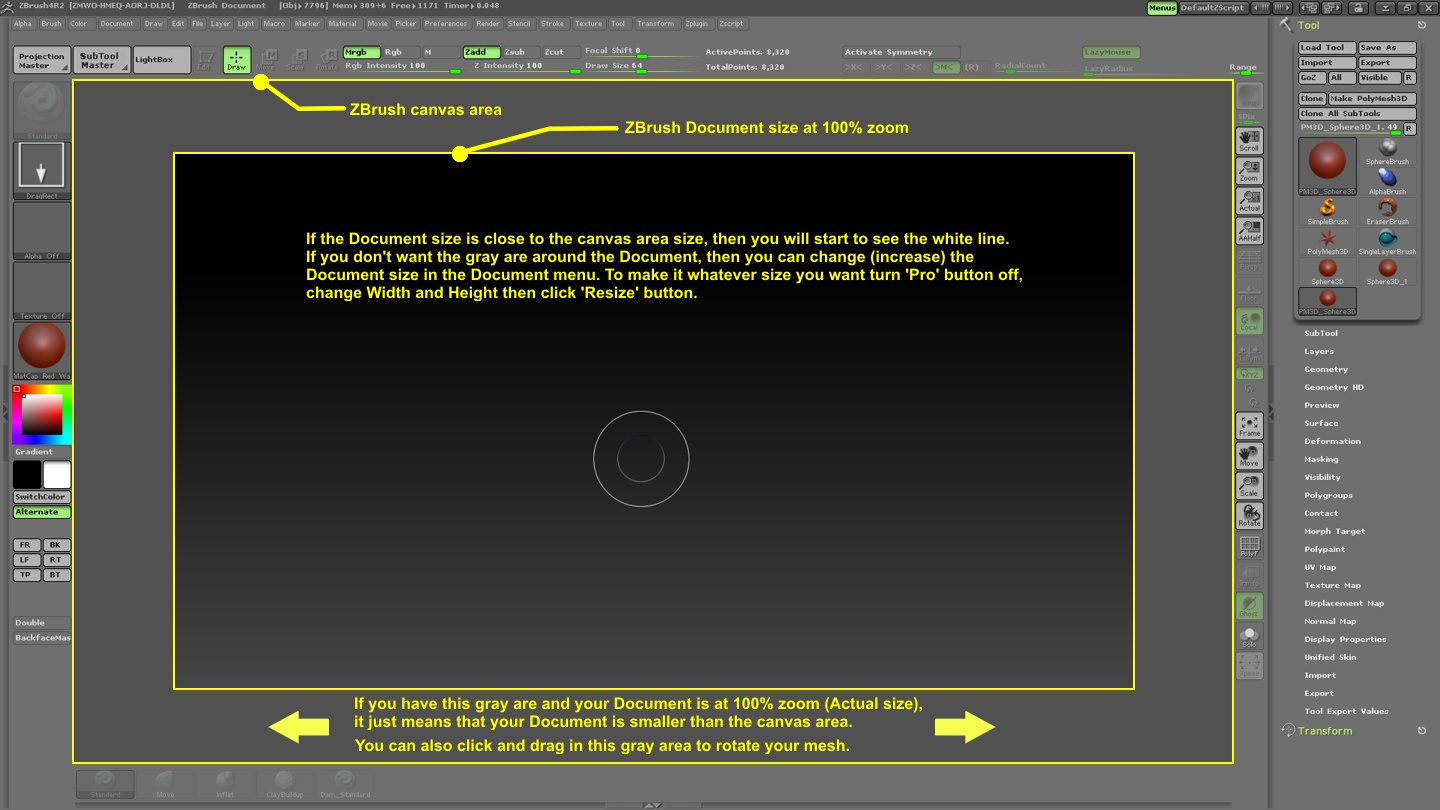The height and width of the screenshot is (810, 1440).
Task: Toggle Zadd sculpt mode
Action: tap(481, 52)
